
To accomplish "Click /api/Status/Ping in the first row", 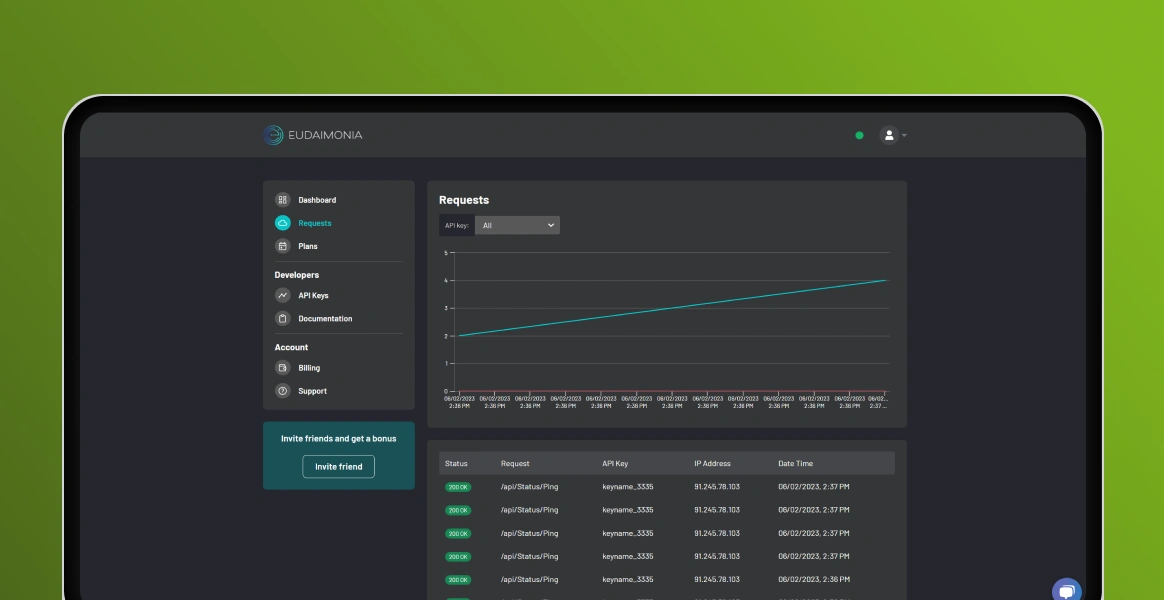I will click(x=529, y=486).
